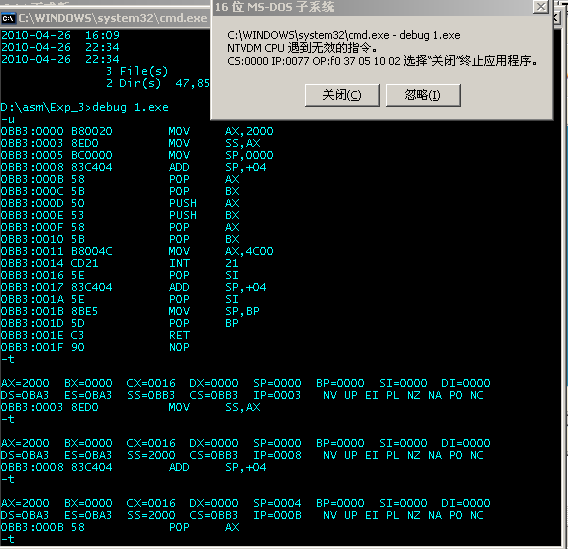The height and width of the screenshot is (549, 568).
Task: Click the RET instruction line
Action: coord(95,335)
